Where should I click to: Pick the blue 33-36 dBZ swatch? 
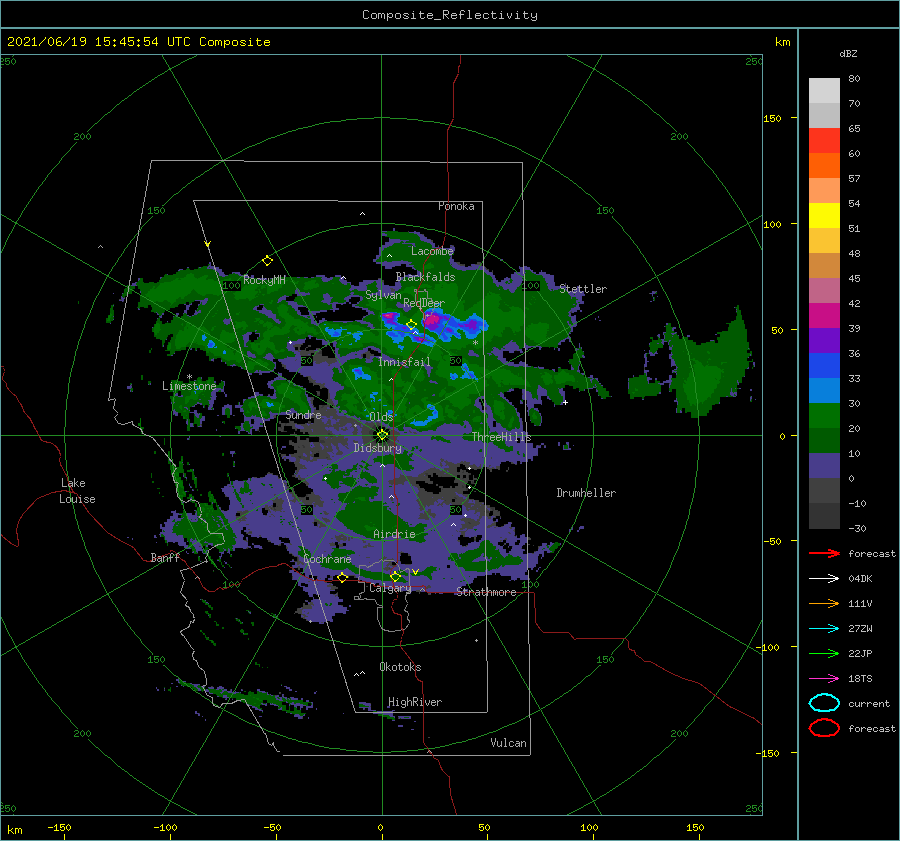point(824,365)
